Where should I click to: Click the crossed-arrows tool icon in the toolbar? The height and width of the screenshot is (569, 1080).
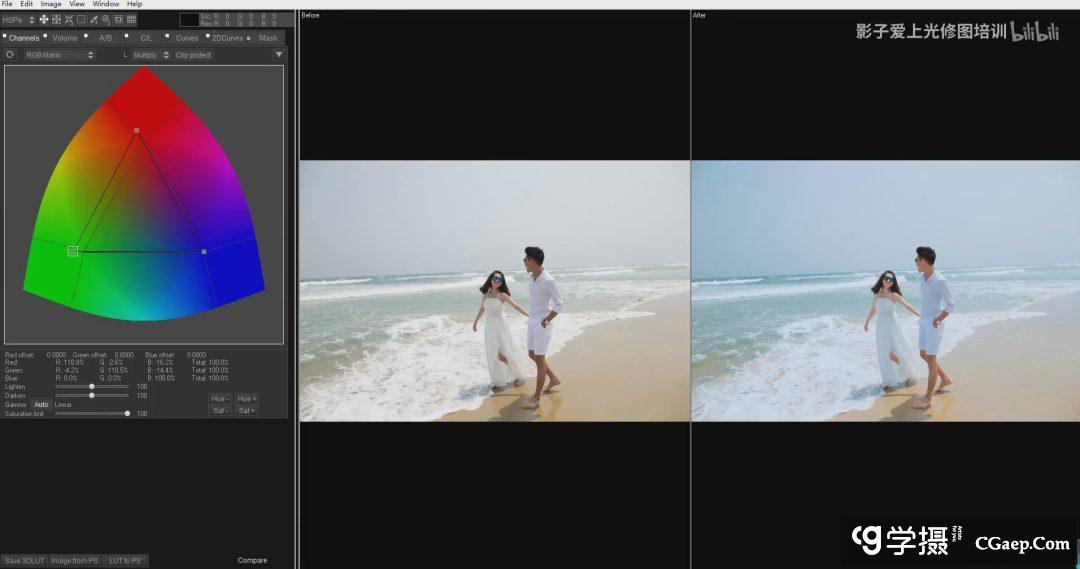[x=69, y=19]
